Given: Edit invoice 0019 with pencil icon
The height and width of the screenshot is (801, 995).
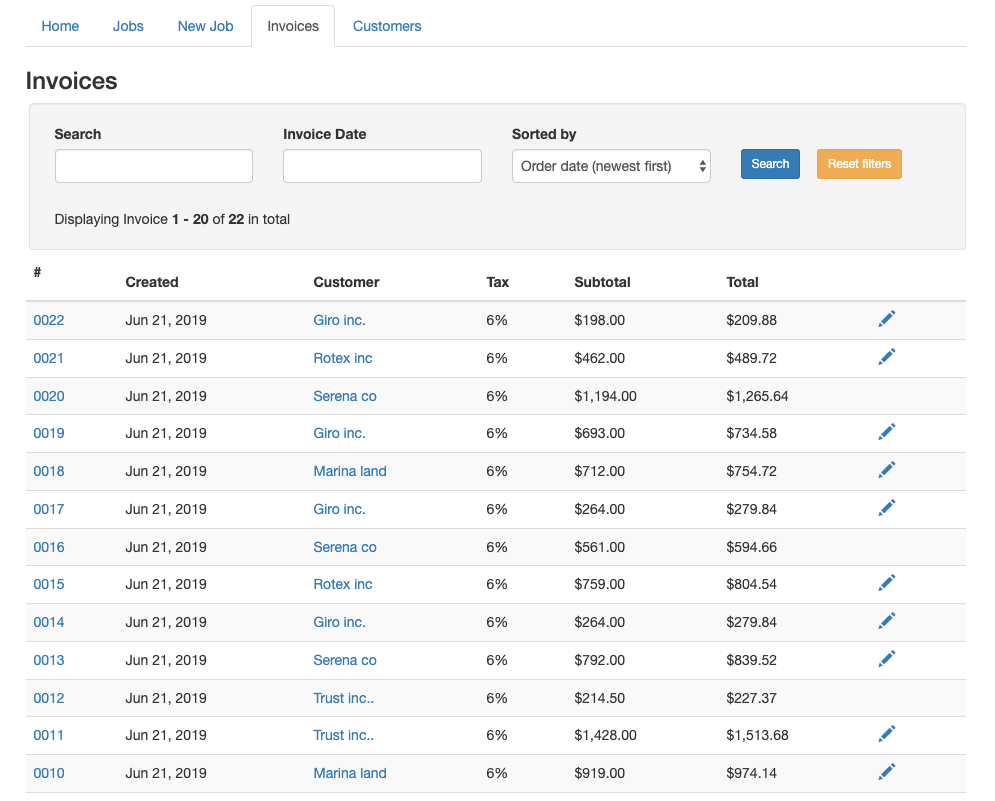Looking at the screenshot, I should pyautogui.click(x=886, y=432).
